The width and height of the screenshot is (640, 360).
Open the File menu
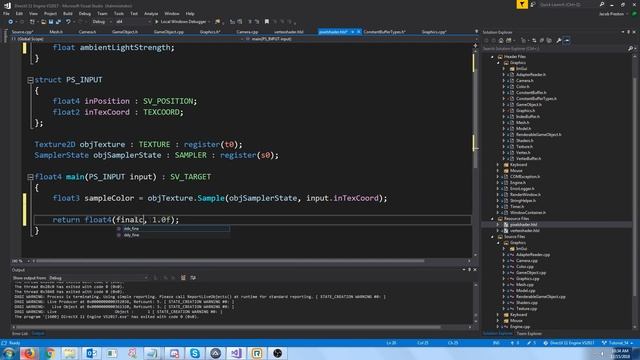point(6,13)
